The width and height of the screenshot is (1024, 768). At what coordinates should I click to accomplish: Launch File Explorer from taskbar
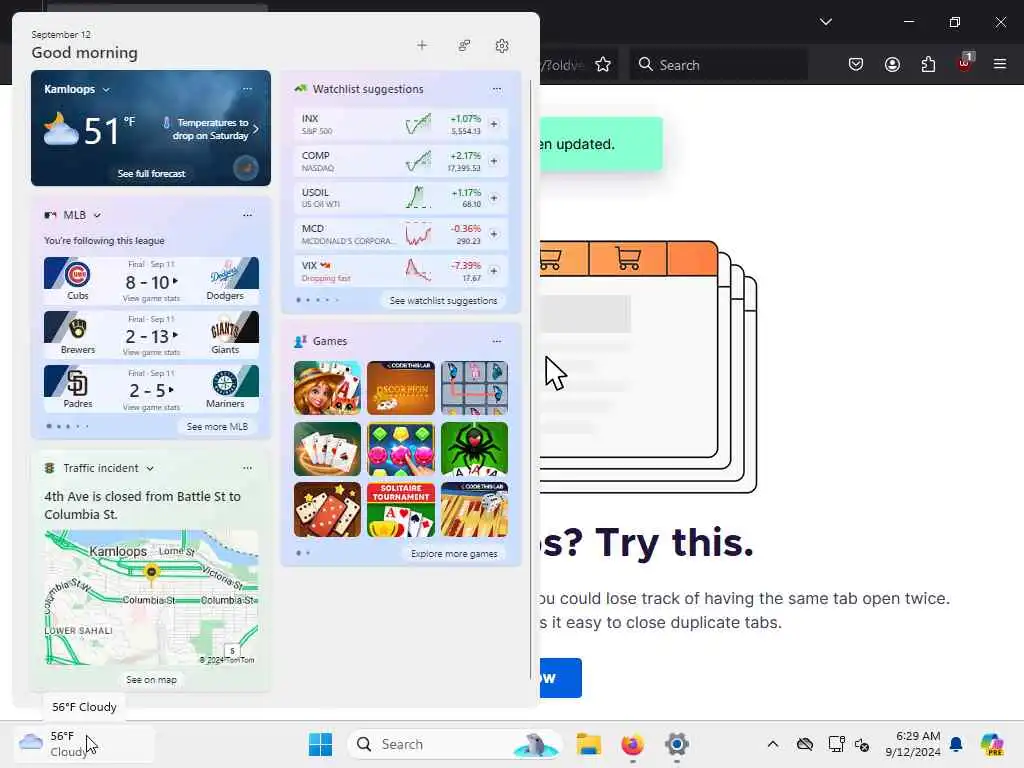588,744
